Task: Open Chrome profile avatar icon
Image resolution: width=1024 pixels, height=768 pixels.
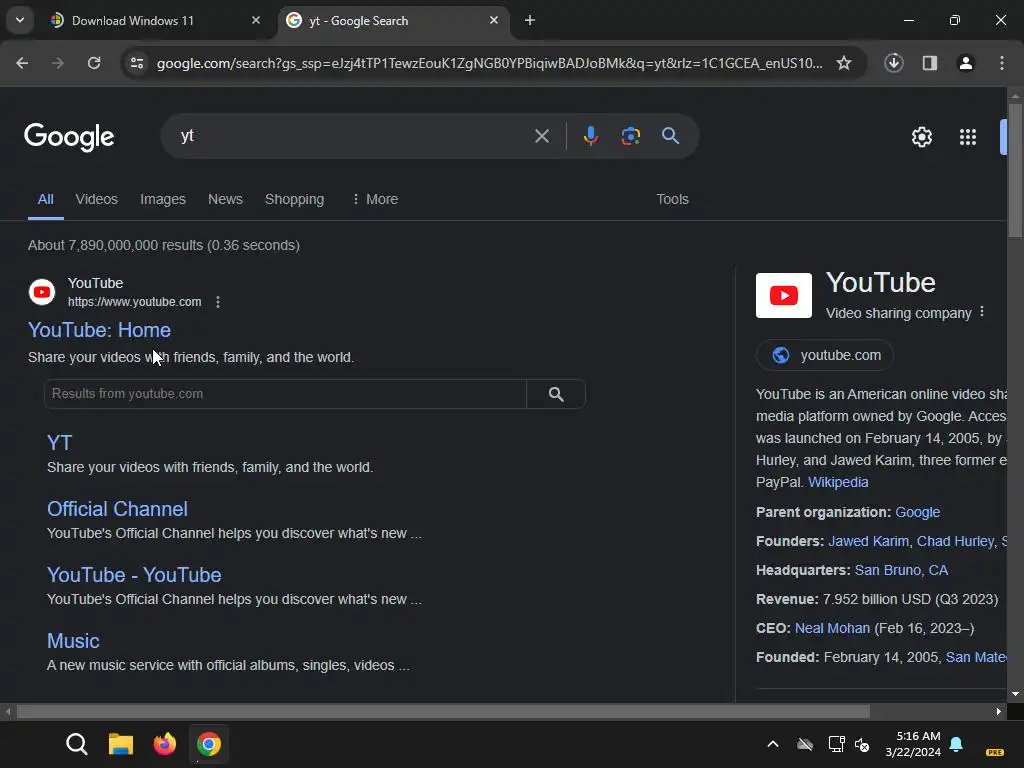Action: (965, 63)
